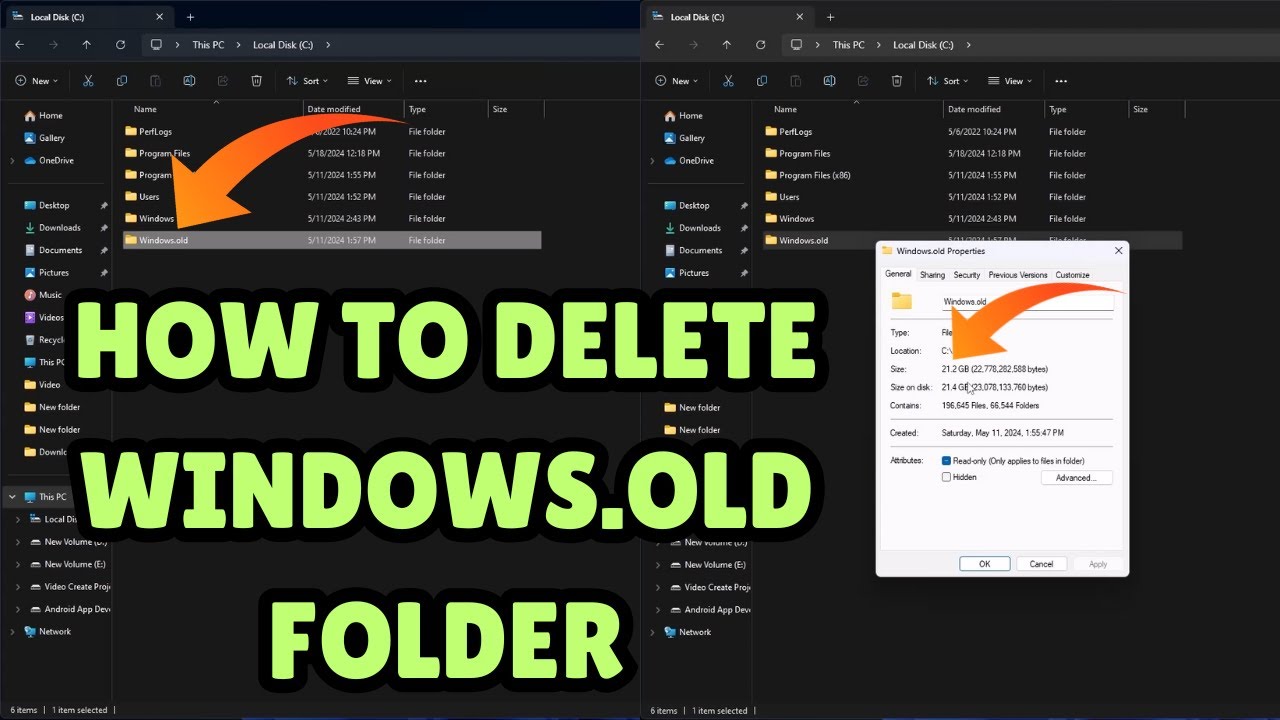Delete the selection with the left window's trash icon
The image size is (1280, 720).
256,81
